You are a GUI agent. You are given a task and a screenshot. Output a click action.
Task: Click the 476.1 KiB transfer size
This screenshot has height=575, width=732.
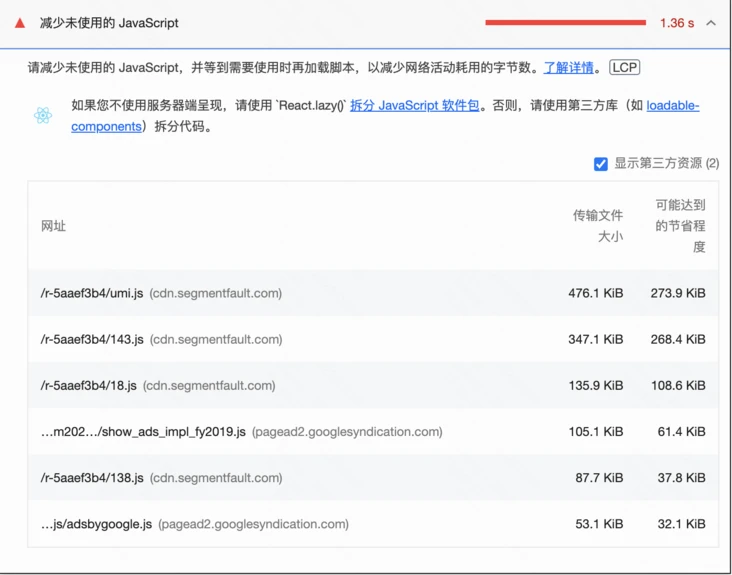pyautogui.click(x=596, y=293)
